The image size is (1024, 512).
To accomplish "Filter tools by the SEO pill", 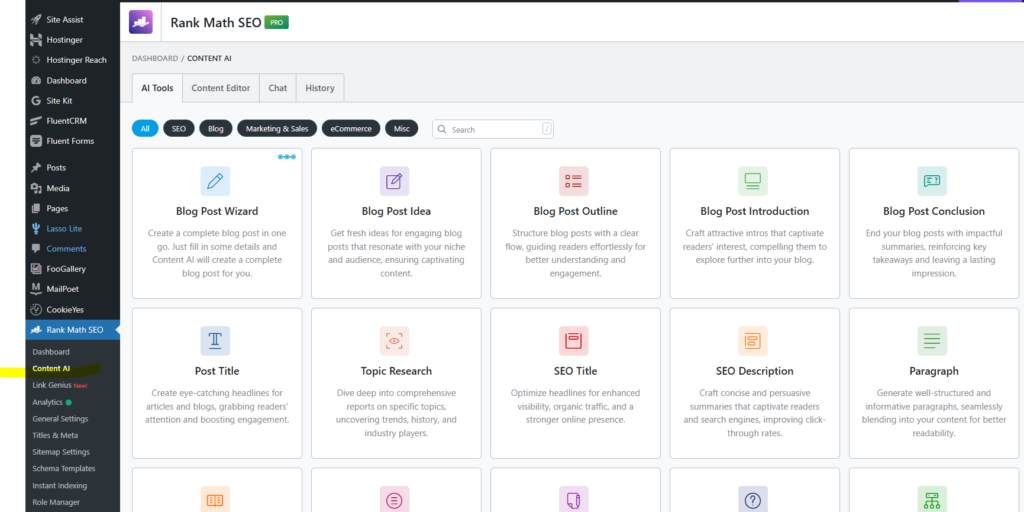I will click(179, 129).
